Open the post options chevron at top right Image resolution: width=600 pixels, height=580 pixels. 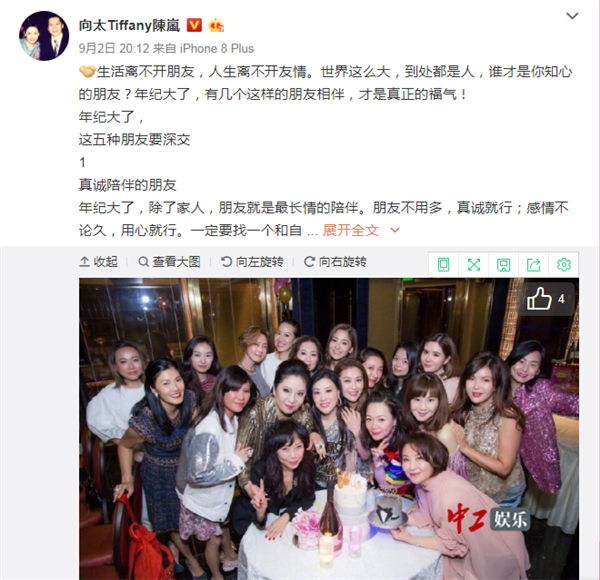pyautogui.click(x=572, y=16)
